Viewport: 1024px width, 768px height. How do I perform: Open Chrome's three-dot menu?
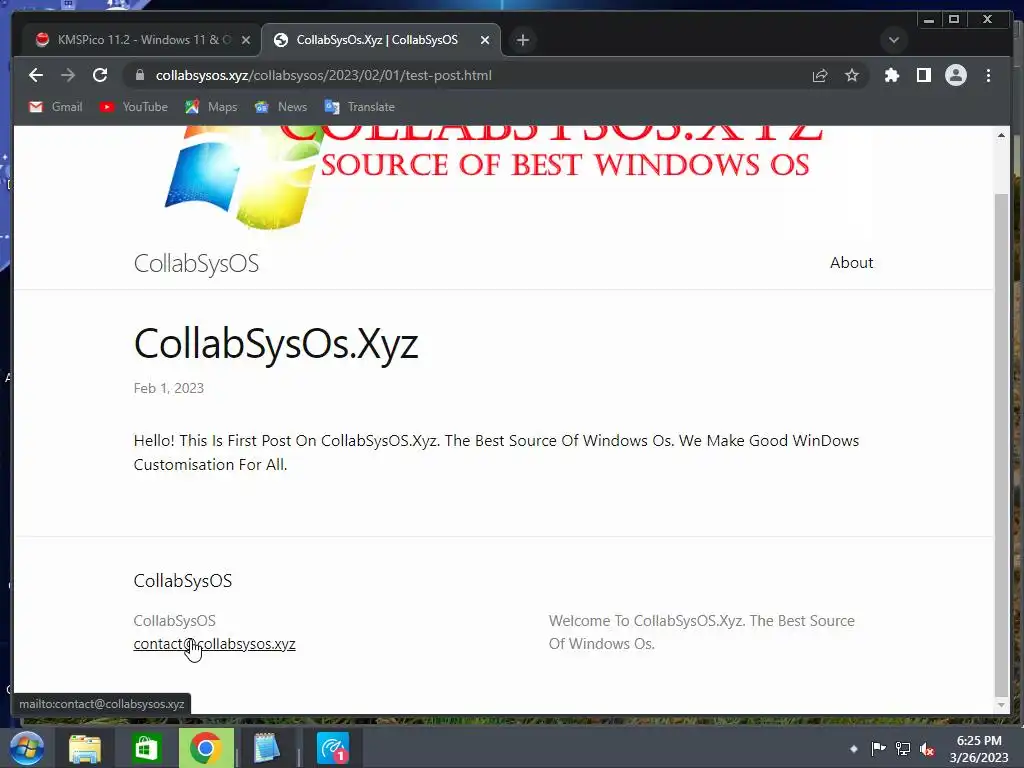pyautogui.click(x=988, y=76)
